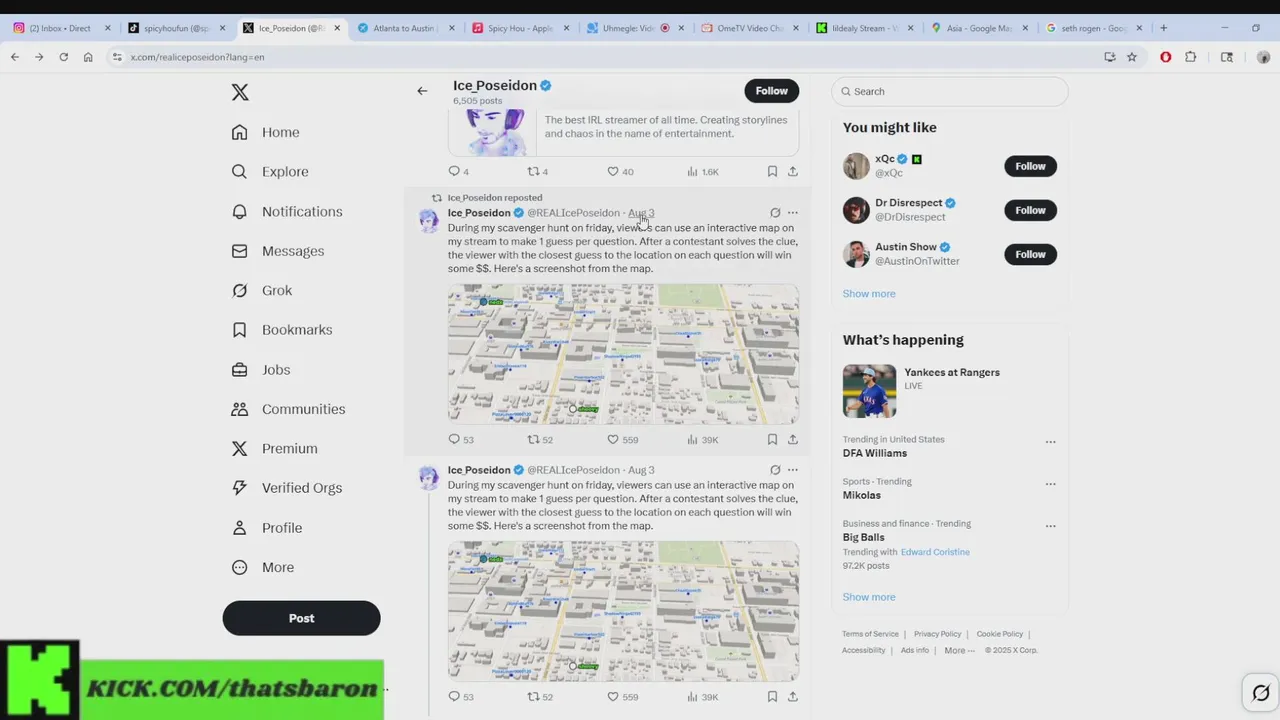Switch to seth rogen Google tab
The image size is (1280, 720).
(1093, 28)
